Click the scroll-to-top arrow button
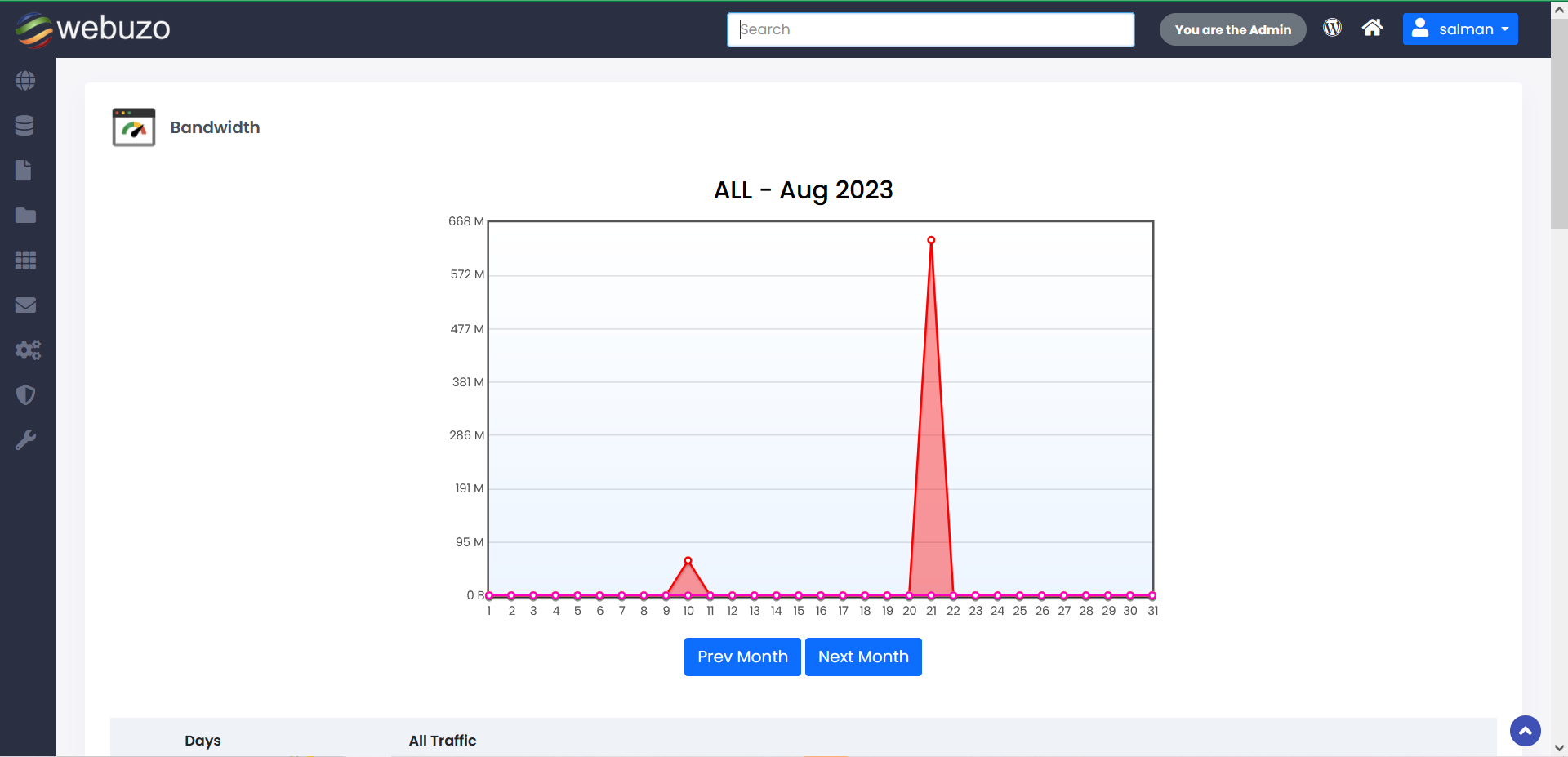Viewport: 1568px width, 757px height. point(1525,731)
